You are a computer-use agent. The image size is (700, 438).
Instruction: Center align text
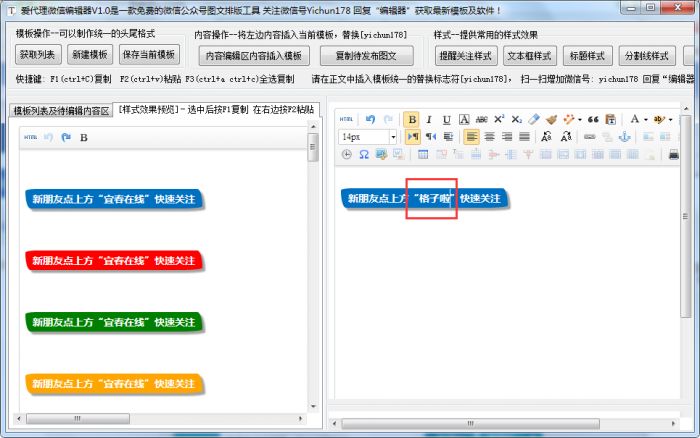click(490, 137)
